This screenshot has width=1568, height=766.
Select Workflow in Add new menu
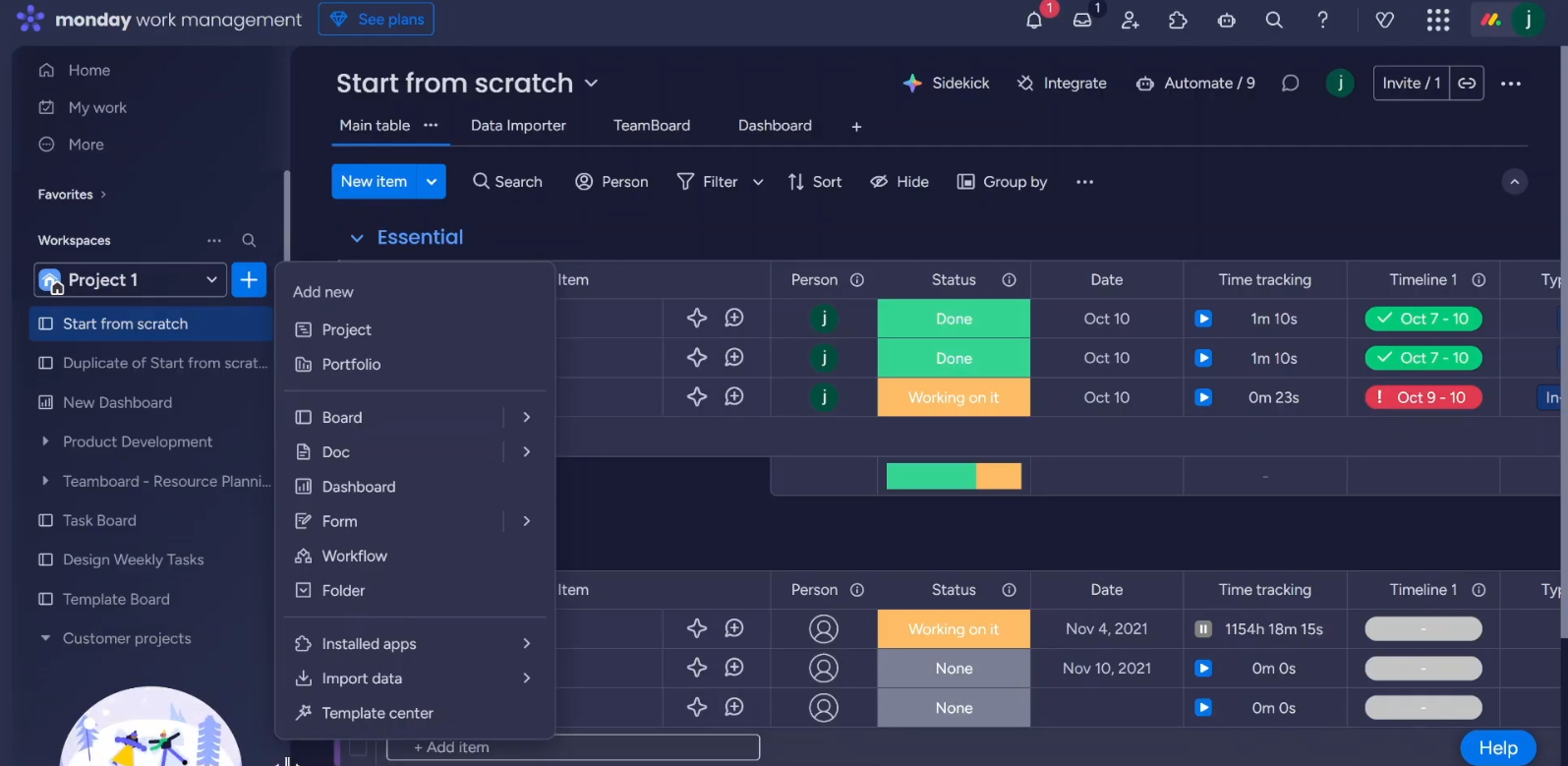415,556
